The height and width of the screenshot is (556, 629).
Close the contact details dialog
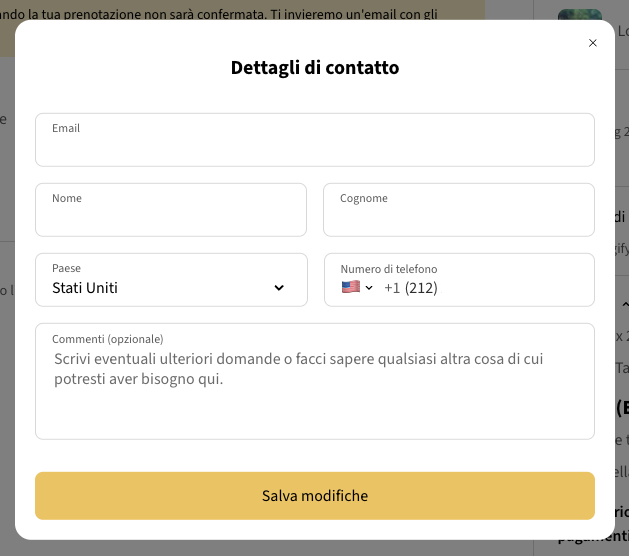[x=593, y=43]
